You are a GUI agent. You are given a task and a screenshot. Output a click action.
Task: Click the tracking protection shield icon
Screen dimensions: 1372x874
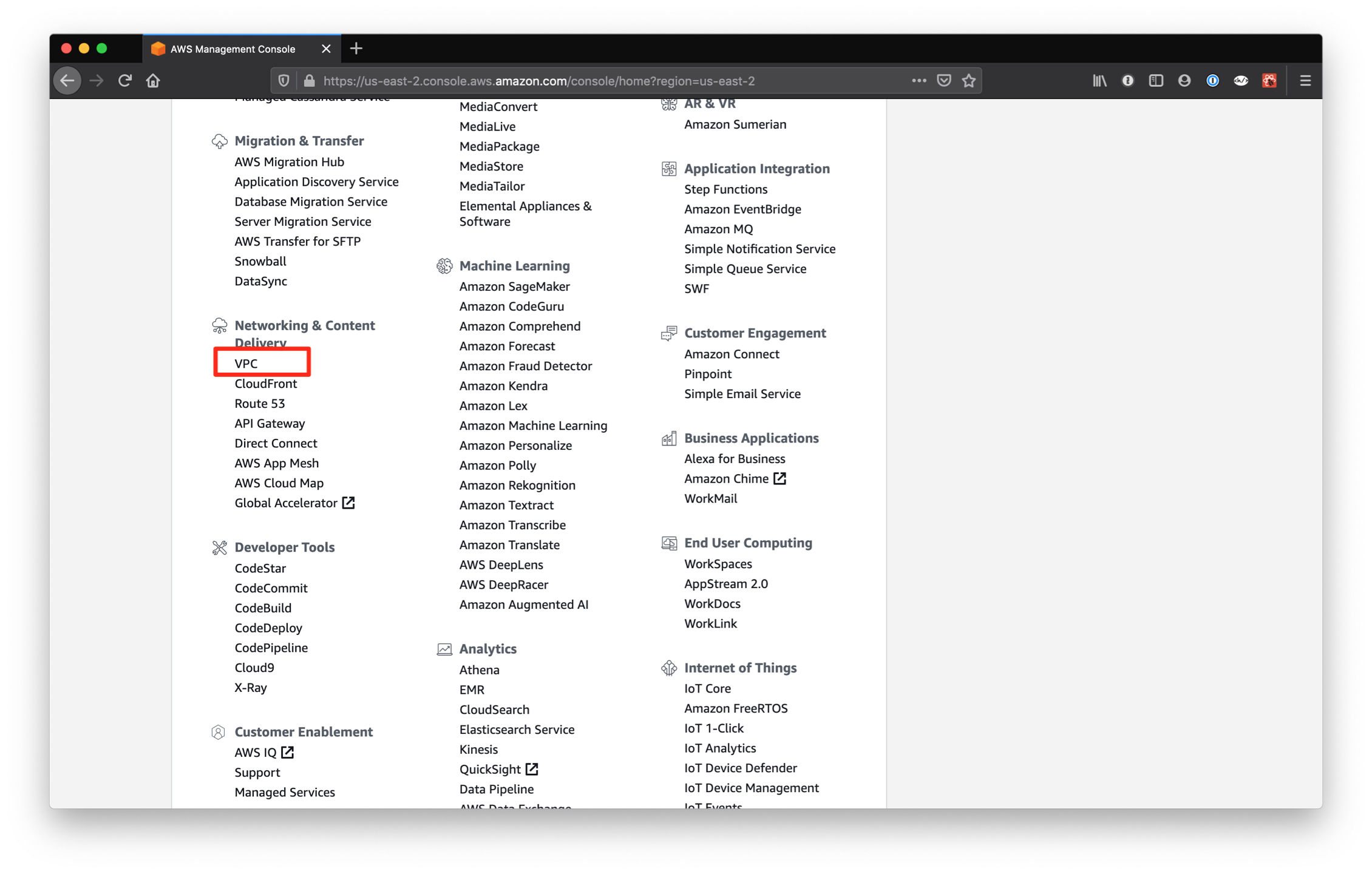(283, 80)
